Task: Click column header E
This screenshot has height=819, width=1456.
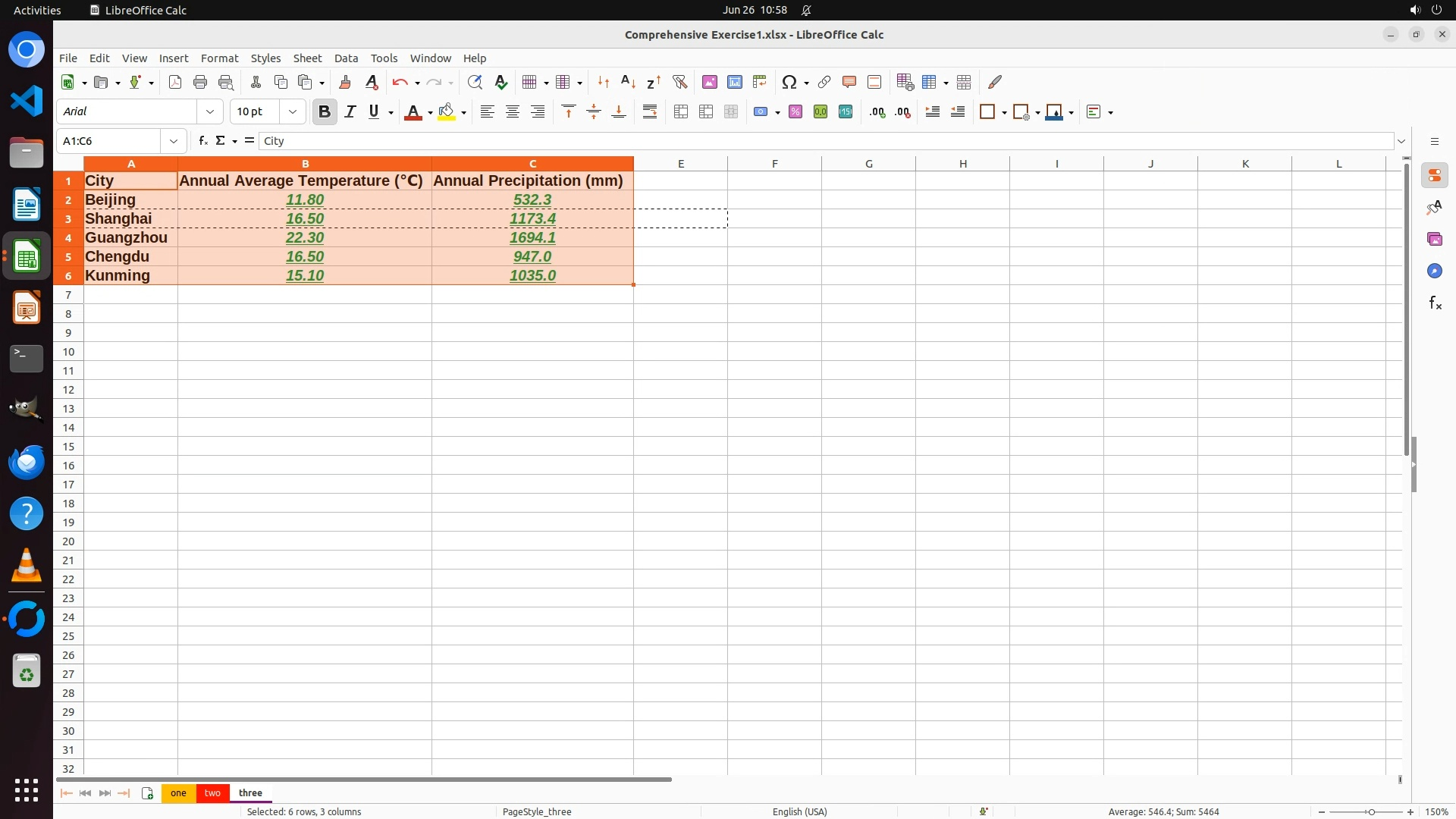Action: pos(680,163)
